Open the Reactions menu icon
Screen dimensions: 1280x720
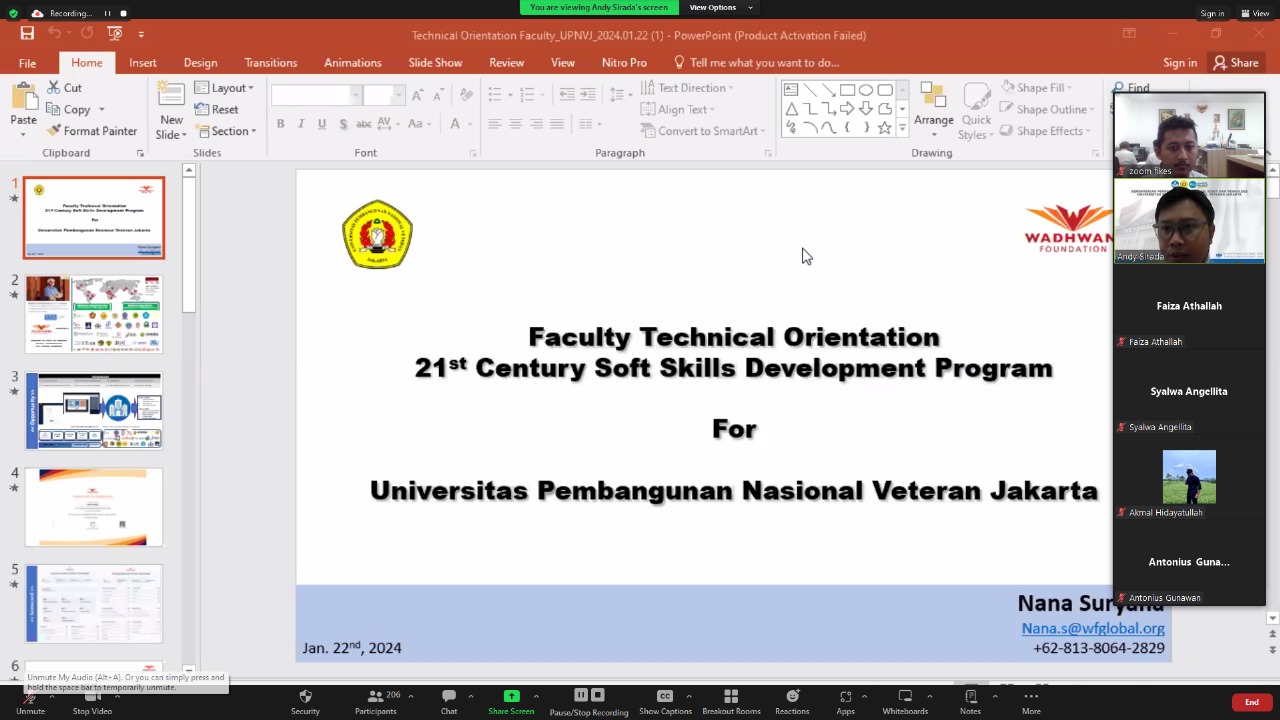(x=792, y=696)
